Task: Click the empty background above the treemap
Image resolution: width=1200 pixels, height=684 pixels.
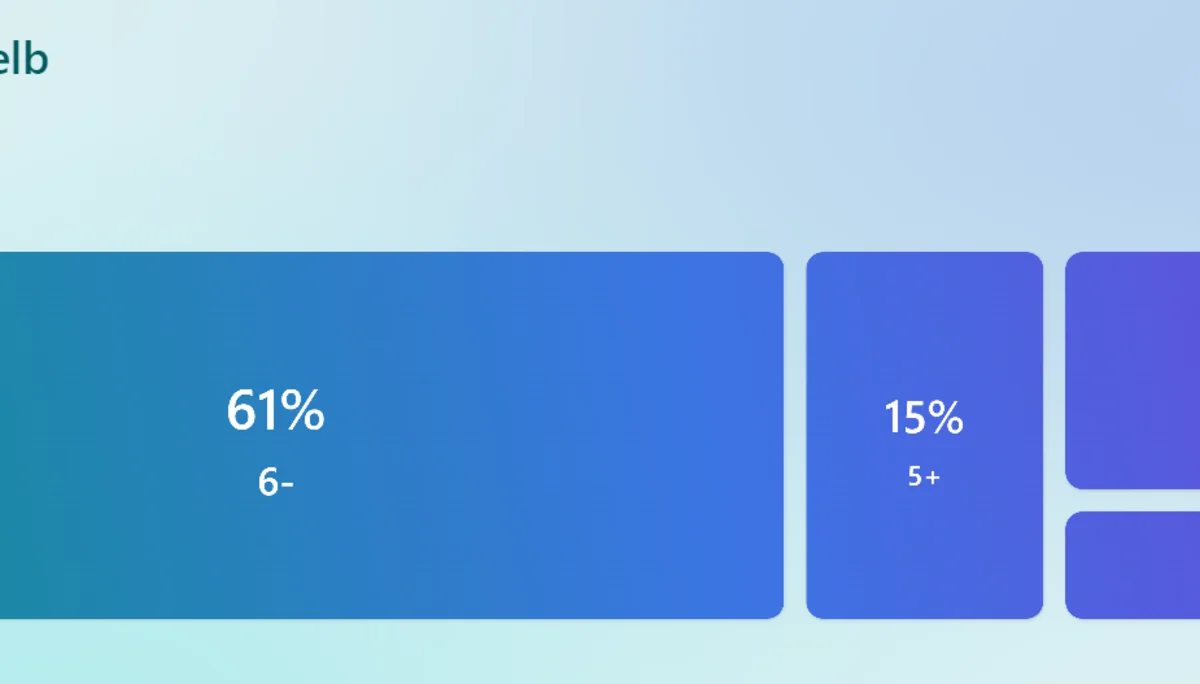Action: tap(600, 150)
